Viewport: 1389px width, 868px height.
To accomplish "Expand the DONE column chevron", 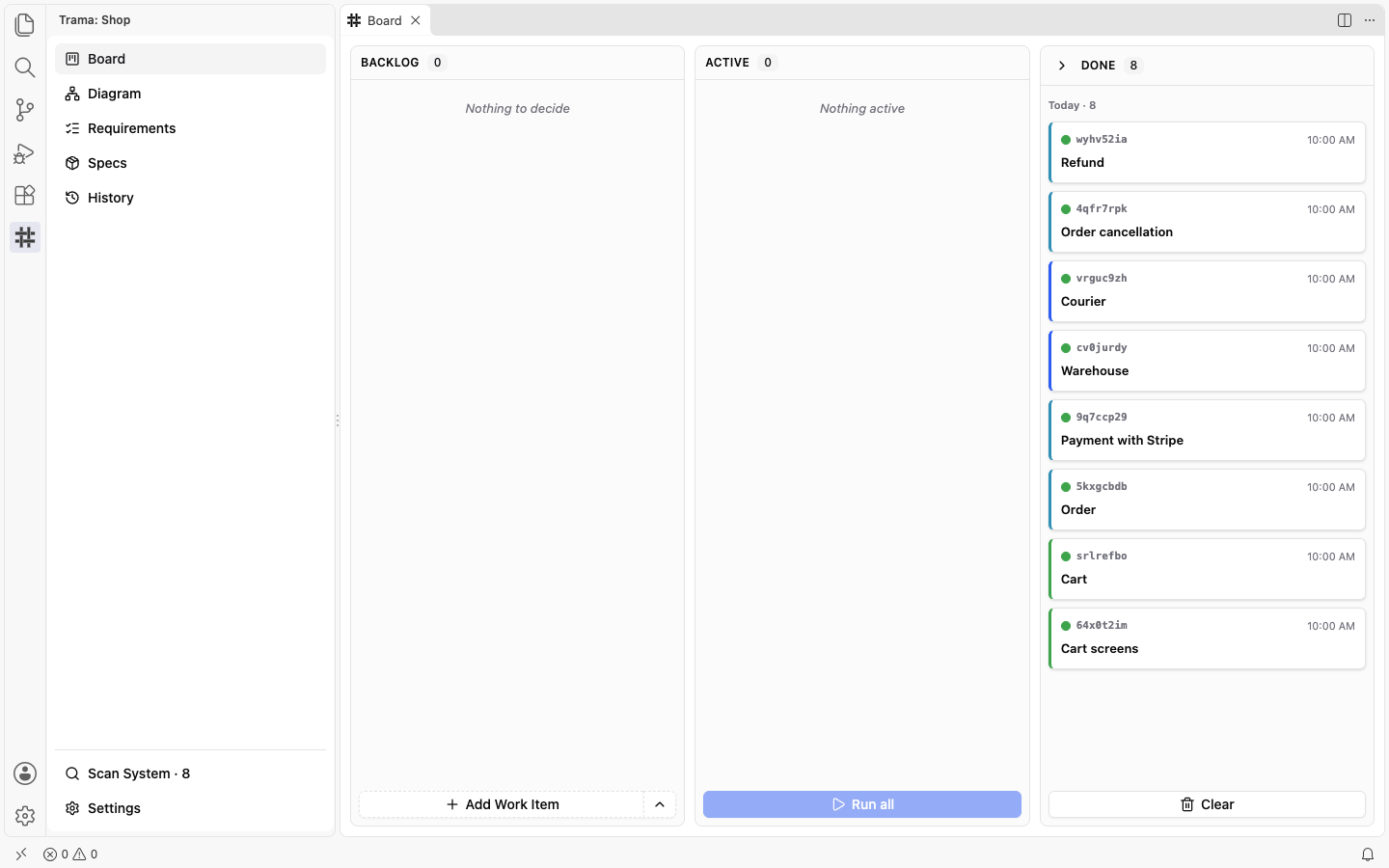I will [1062, 66].
